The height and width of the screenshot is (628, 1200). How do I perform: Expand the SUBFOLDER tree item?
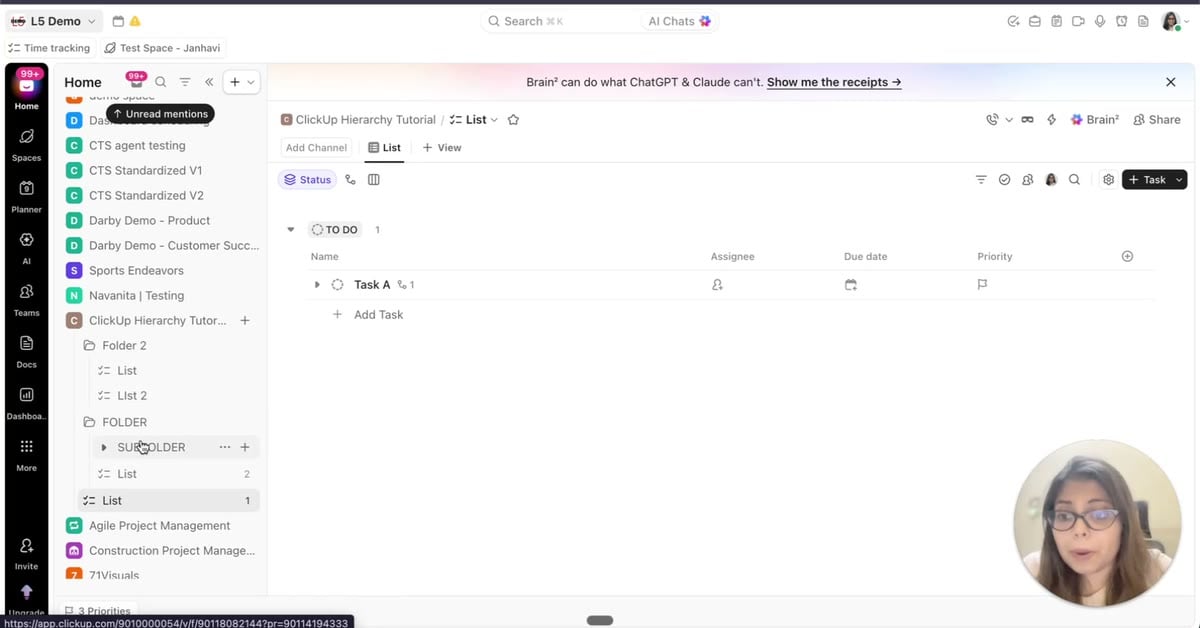pos(104,447)
